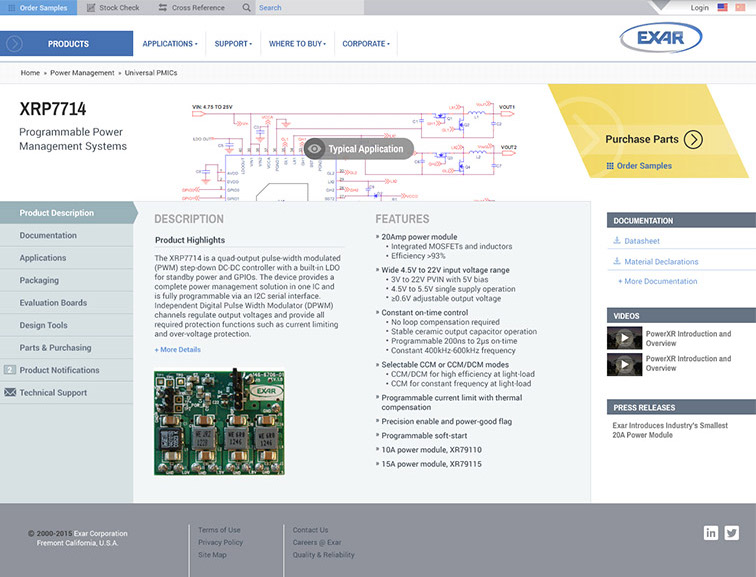Select Evaluation Boards in sidebar
The width and height of the screenshot is (756, 577).
point(53,303)
